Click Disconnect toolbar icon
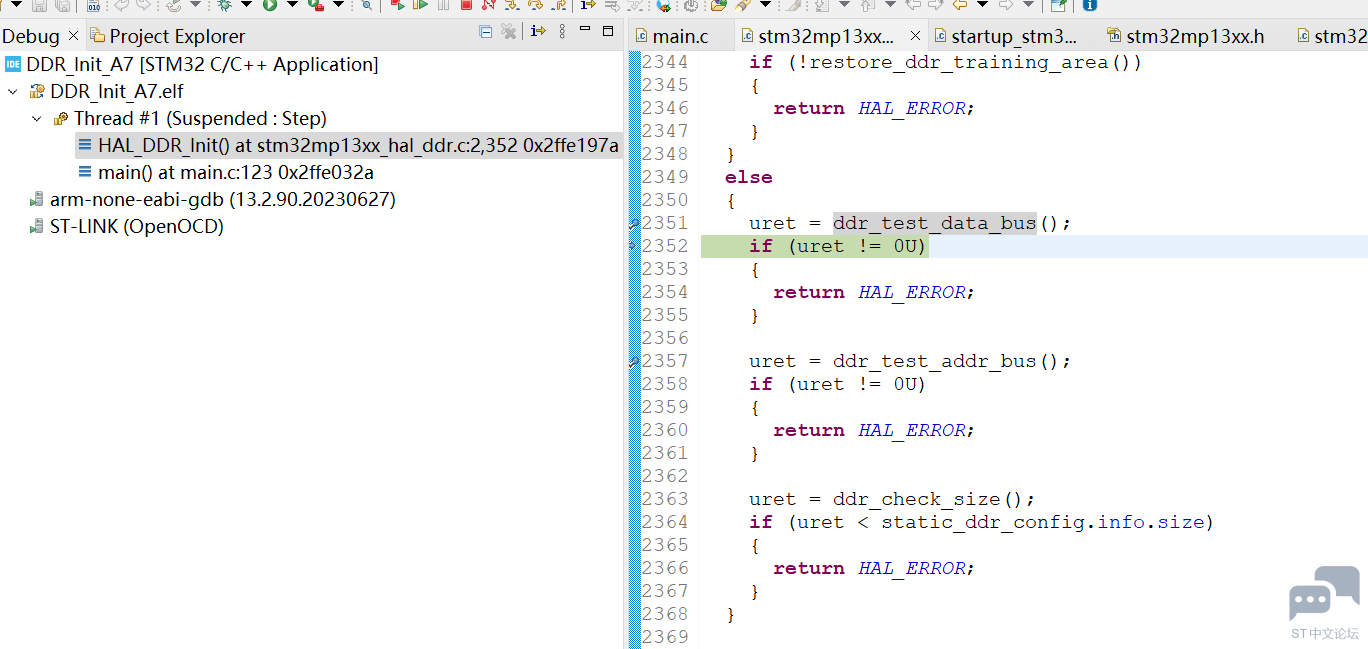This screenshot has height=649, width=1368. [488, 5]
